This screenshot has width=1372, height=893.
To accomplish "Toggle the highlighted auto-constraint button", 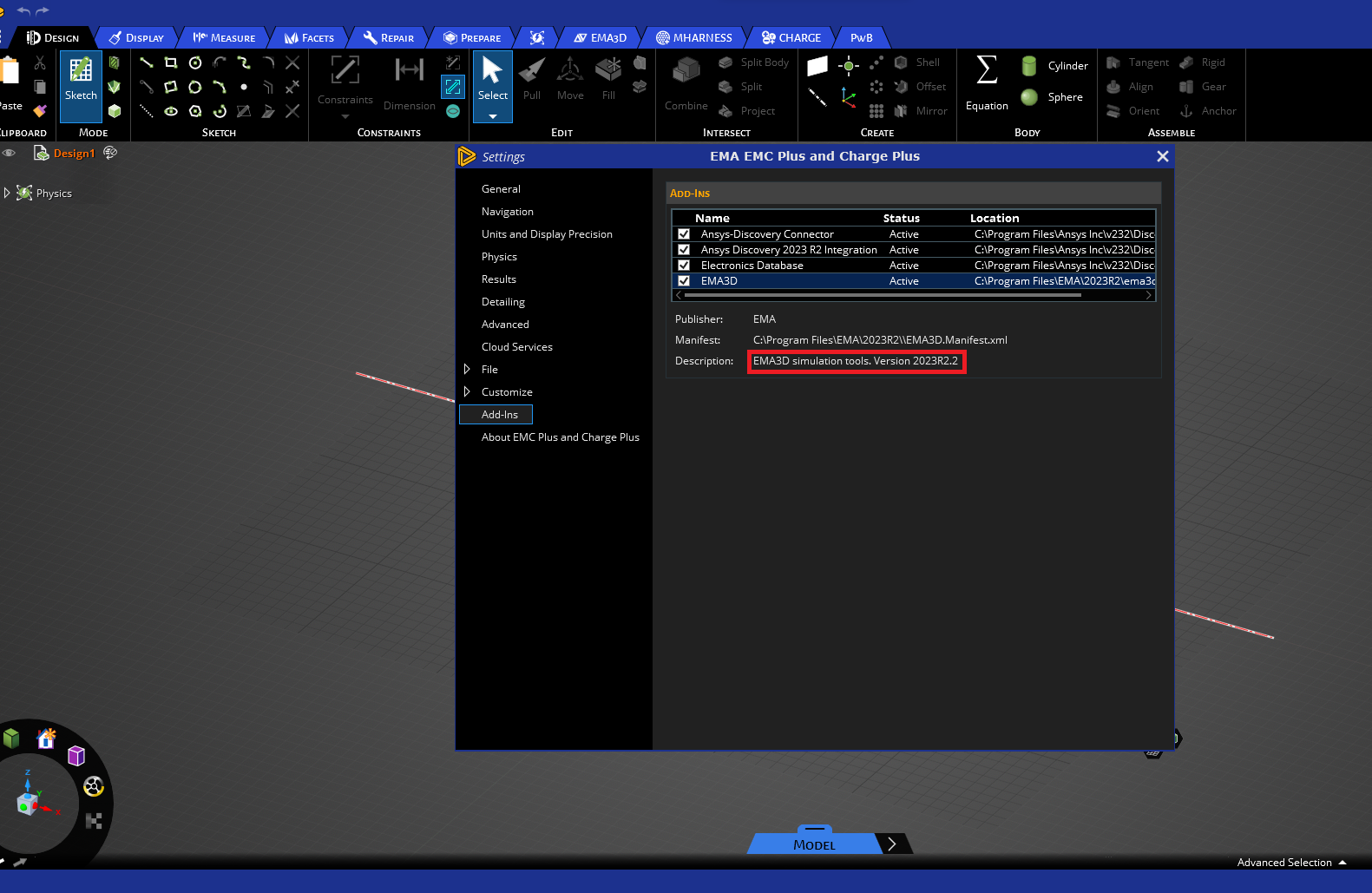I will tap(453, 87).
